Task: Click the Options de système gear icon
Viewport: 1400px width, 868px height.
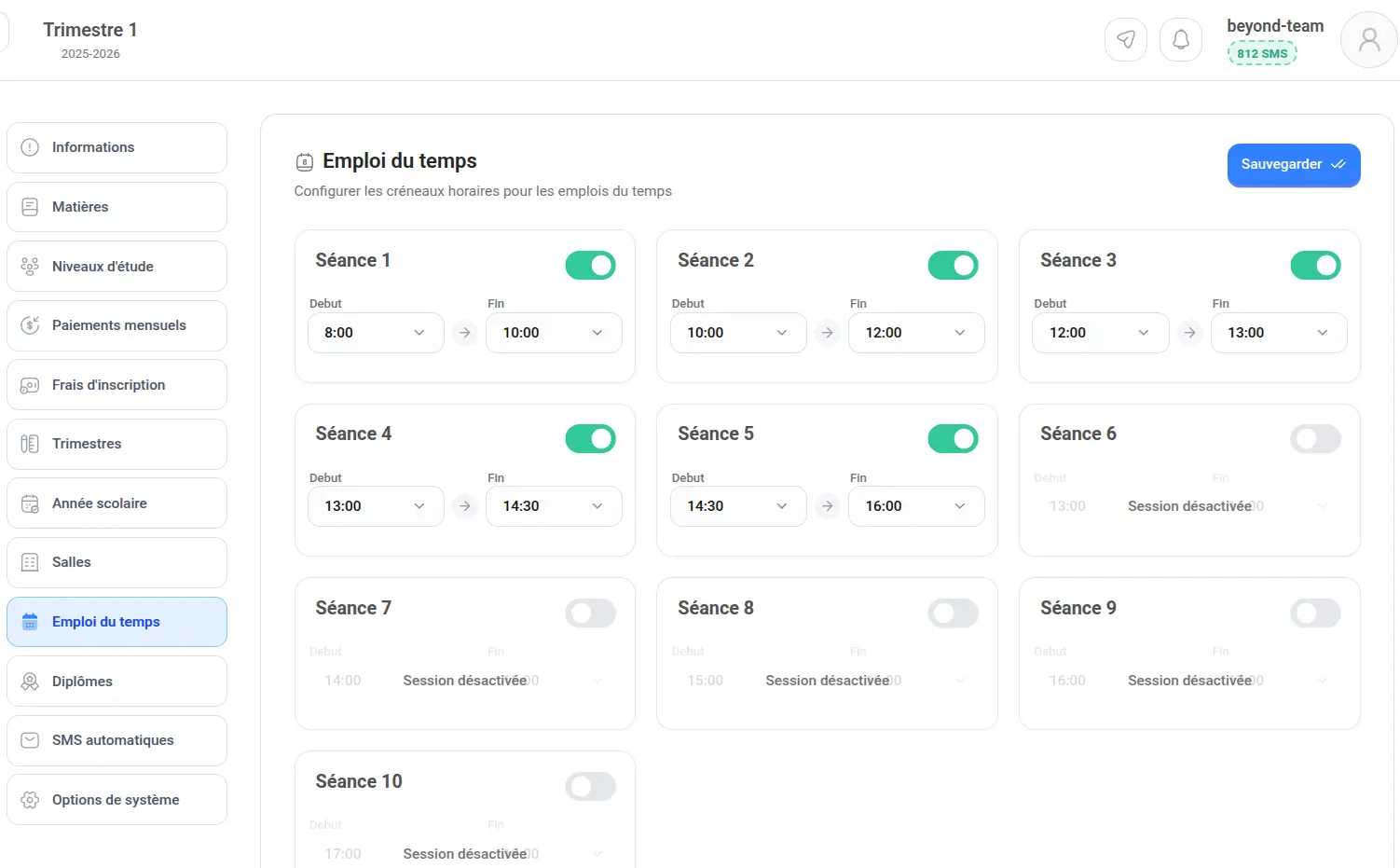Action: [x=30, y=800]
